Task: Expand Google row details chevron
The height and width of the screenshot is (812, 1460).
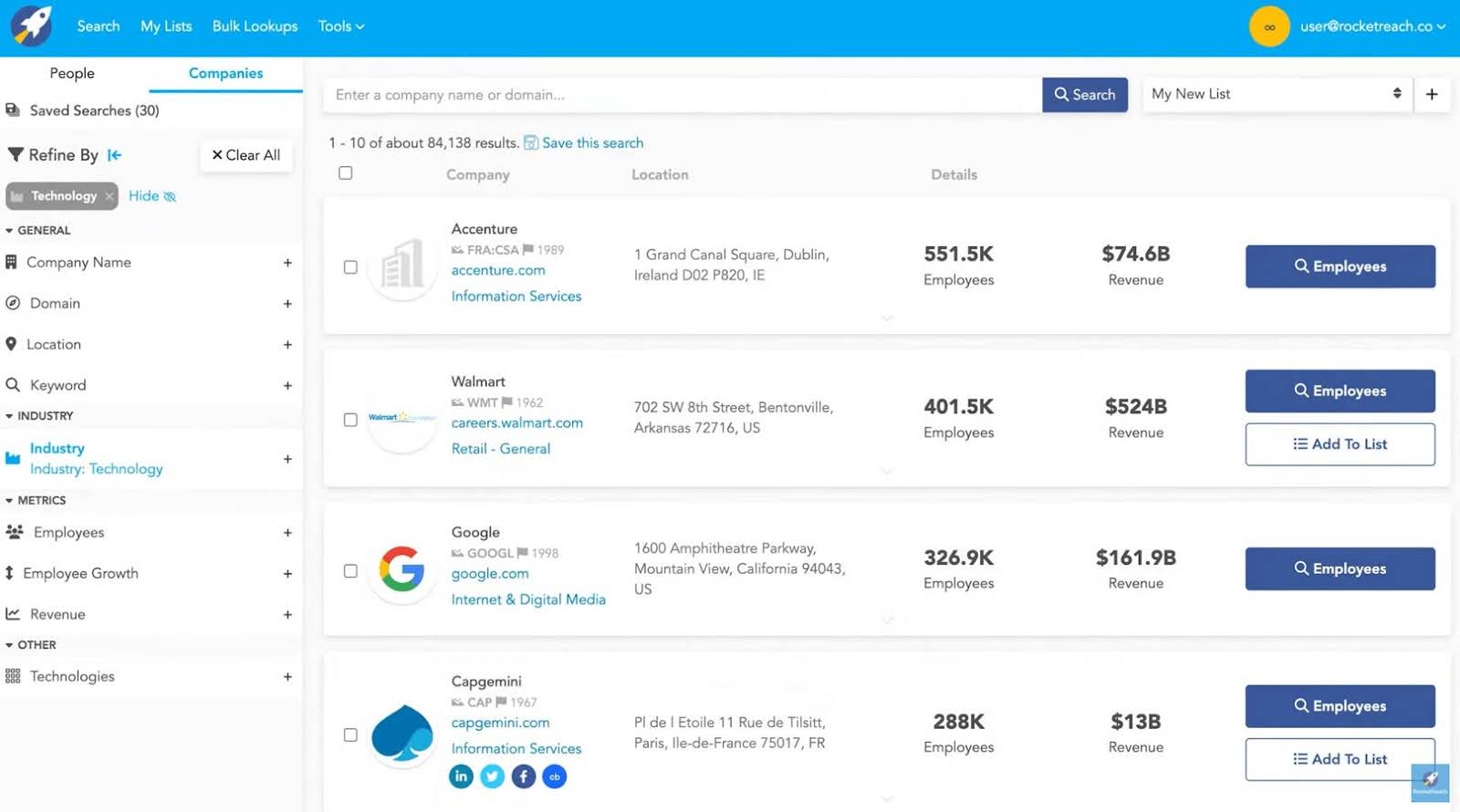Action: 887,620
